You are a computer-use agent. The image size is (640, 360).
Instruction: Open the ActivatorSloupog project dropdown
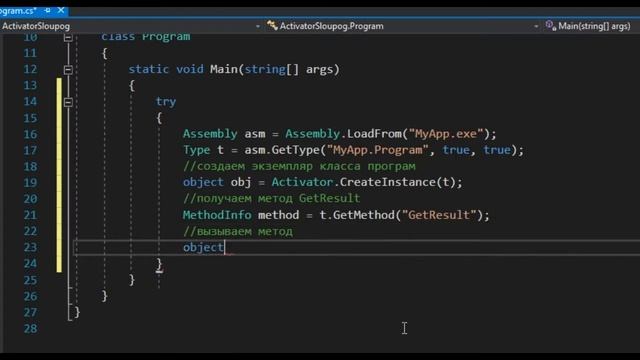point(258,26)
